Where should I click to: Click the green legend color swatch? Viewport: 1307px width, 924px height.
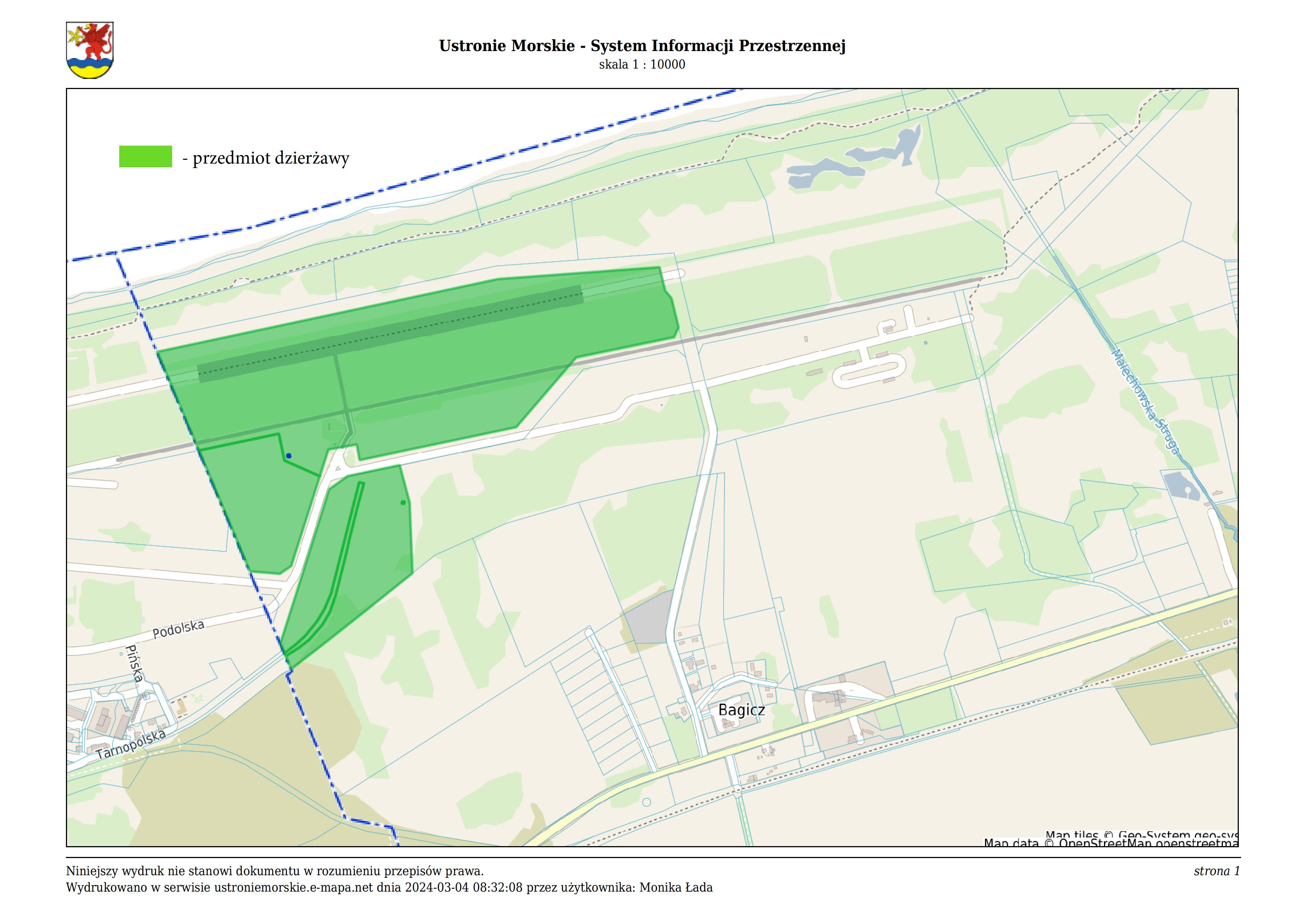(x=145, y=156)
